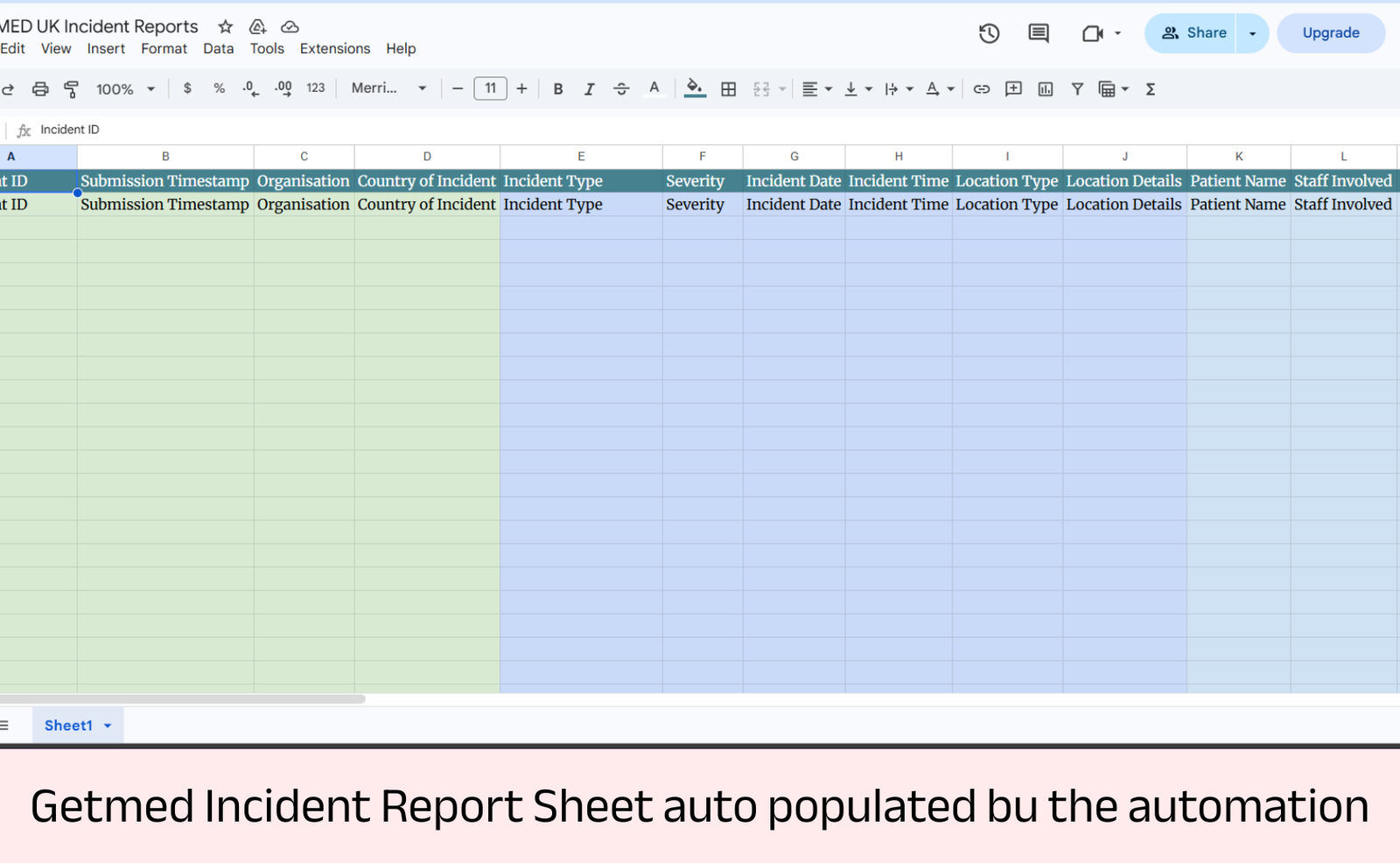The image size is (1400, 863).
Task: Click the Print icon in toolbar
Action: tap(40, 88)
